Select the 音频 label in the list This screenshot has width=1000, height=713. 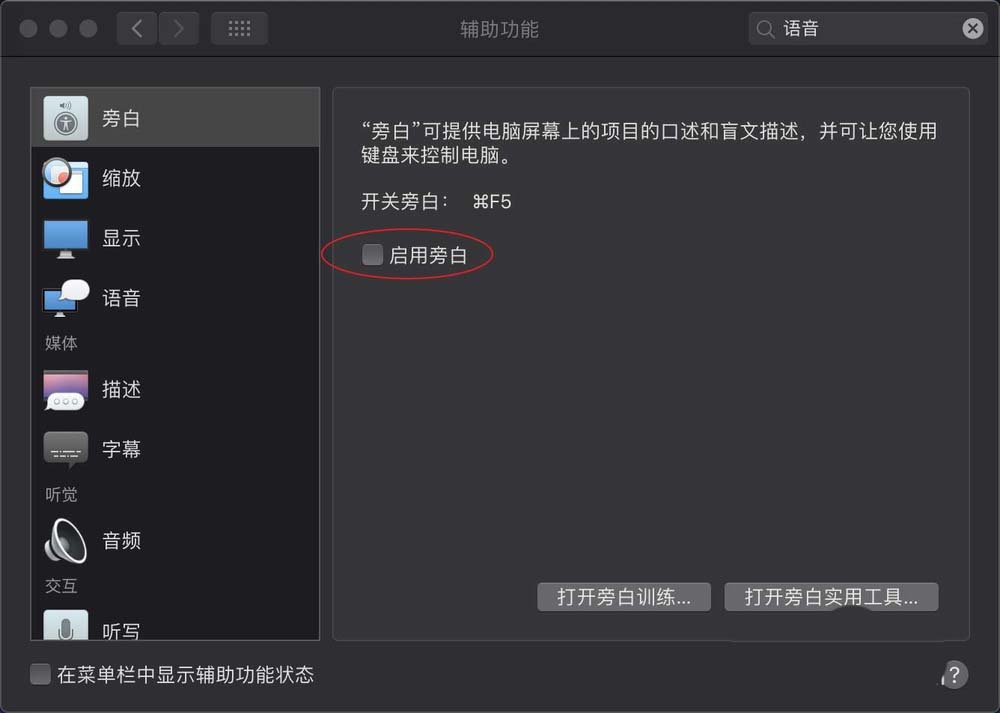(x=121, y=541)
